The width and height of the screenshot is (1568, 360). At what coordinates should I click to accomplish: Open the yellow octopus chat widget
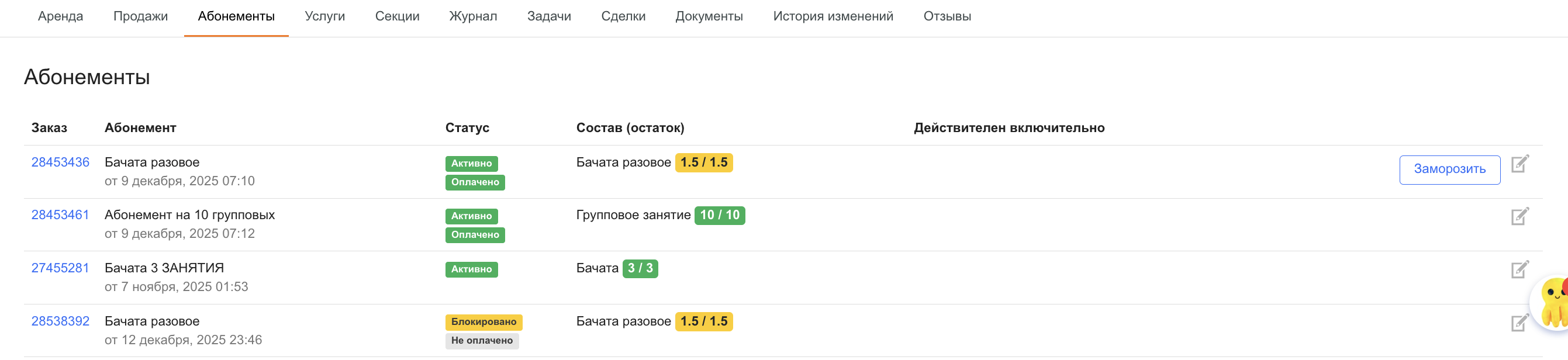(1552, 303)
